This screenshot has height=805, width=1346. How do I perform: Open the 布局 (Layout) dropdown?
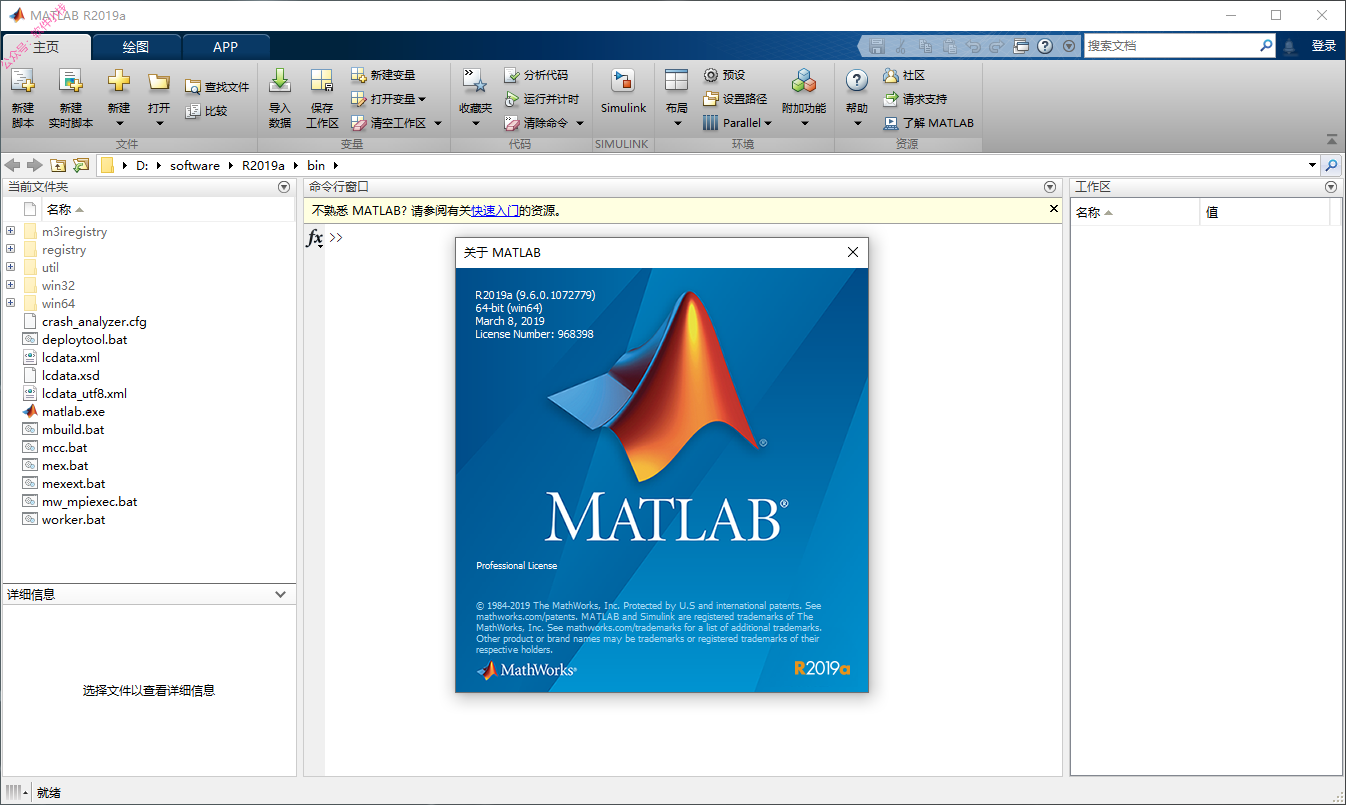[677, 123]
